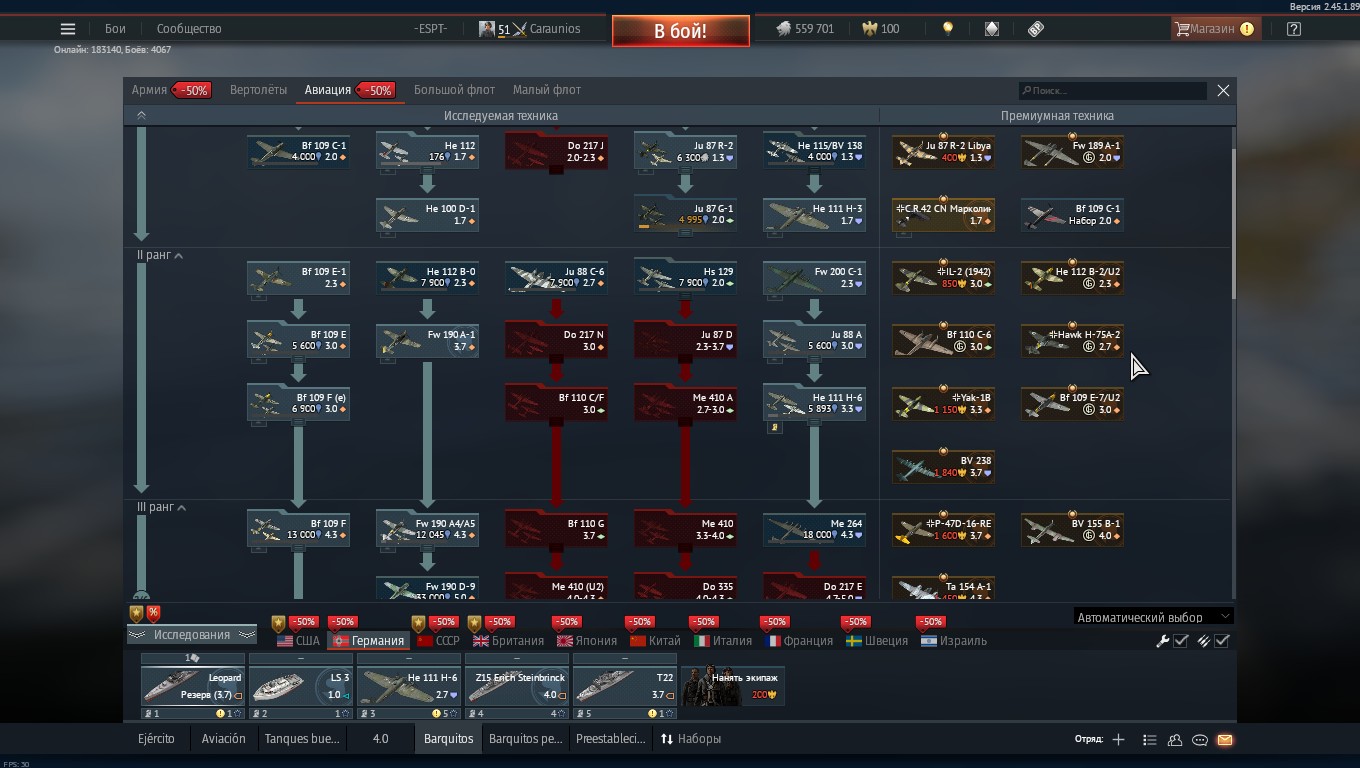The width and height of the screenshot is (1360, 768).
Task: Open the warbonds diamond icon
Action: coord(992,29)
